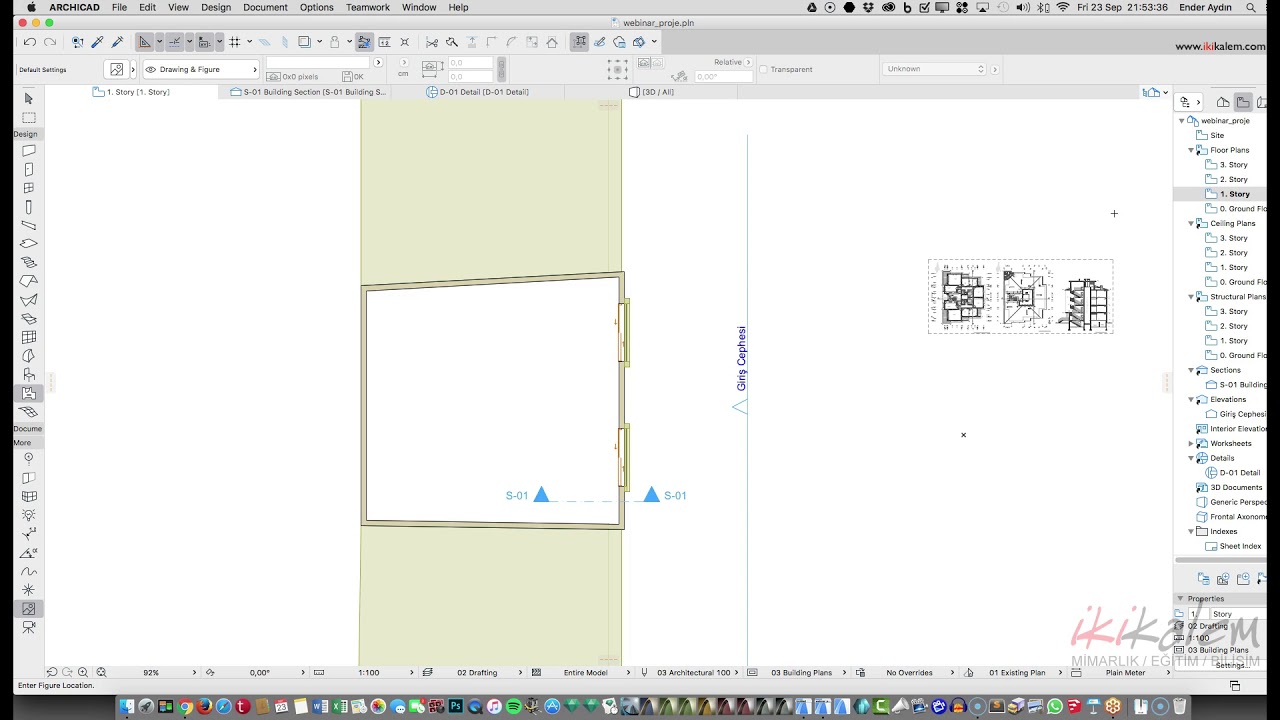Click the 92% zoom value
Viewport: 1280px width, 720px height.
pos(151,673)
